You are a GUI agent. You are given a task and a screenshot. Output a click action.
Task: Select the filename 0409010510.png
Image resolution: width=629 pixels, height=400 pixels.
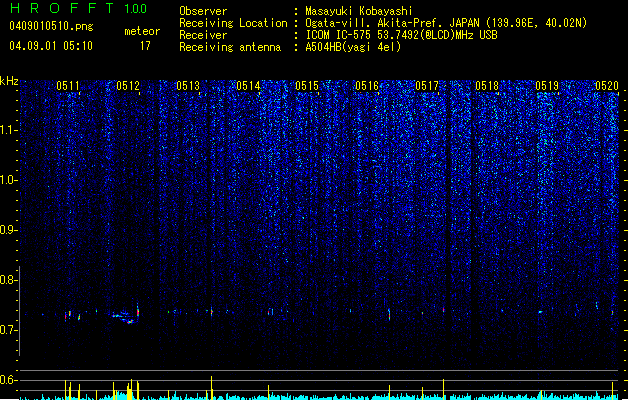pyautogui.click(x=51, y=26)
